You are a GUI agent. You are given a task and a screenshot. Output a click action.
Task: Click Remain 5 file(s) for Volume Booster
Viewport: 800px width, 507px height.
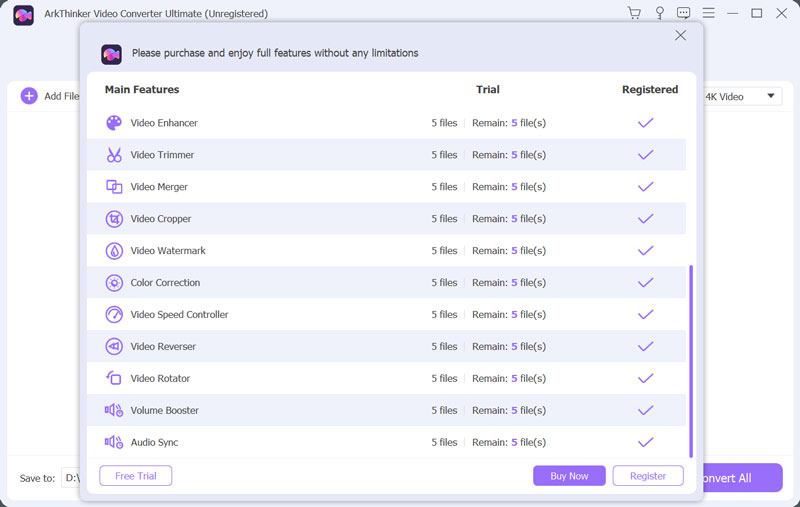(x=509, y=411)
